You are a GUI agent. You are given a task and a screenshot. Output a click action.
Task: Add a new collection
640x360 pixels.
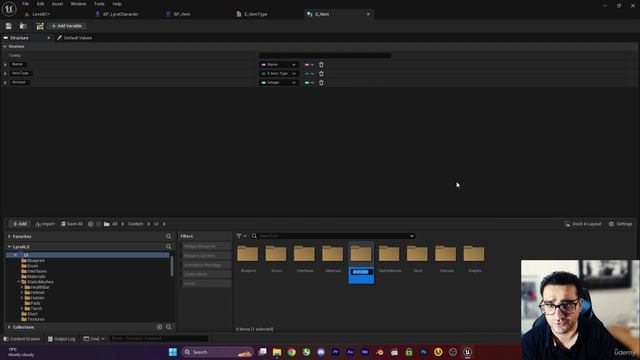pos(160,327)
